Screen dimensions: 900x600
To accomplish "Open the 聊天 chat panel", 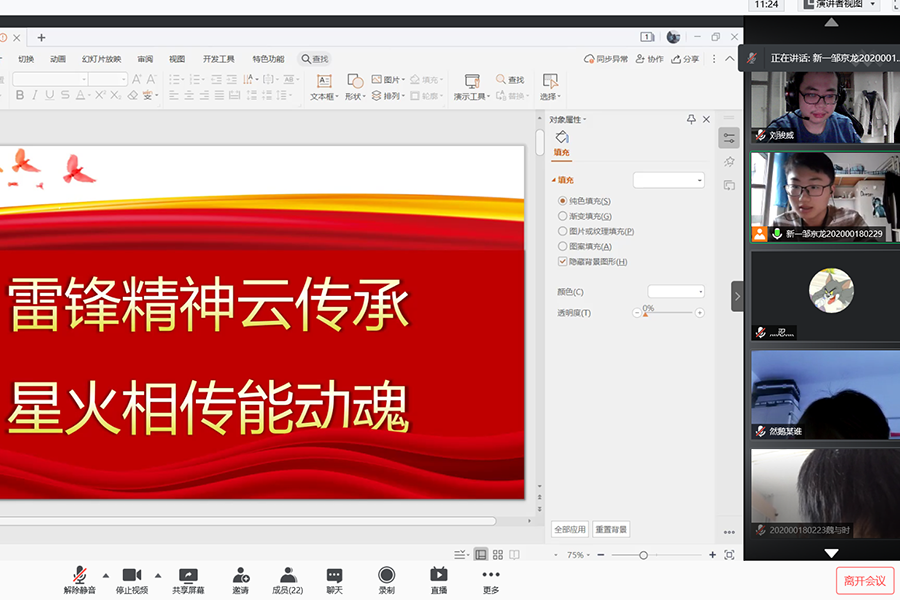I will tap(334, 575).
